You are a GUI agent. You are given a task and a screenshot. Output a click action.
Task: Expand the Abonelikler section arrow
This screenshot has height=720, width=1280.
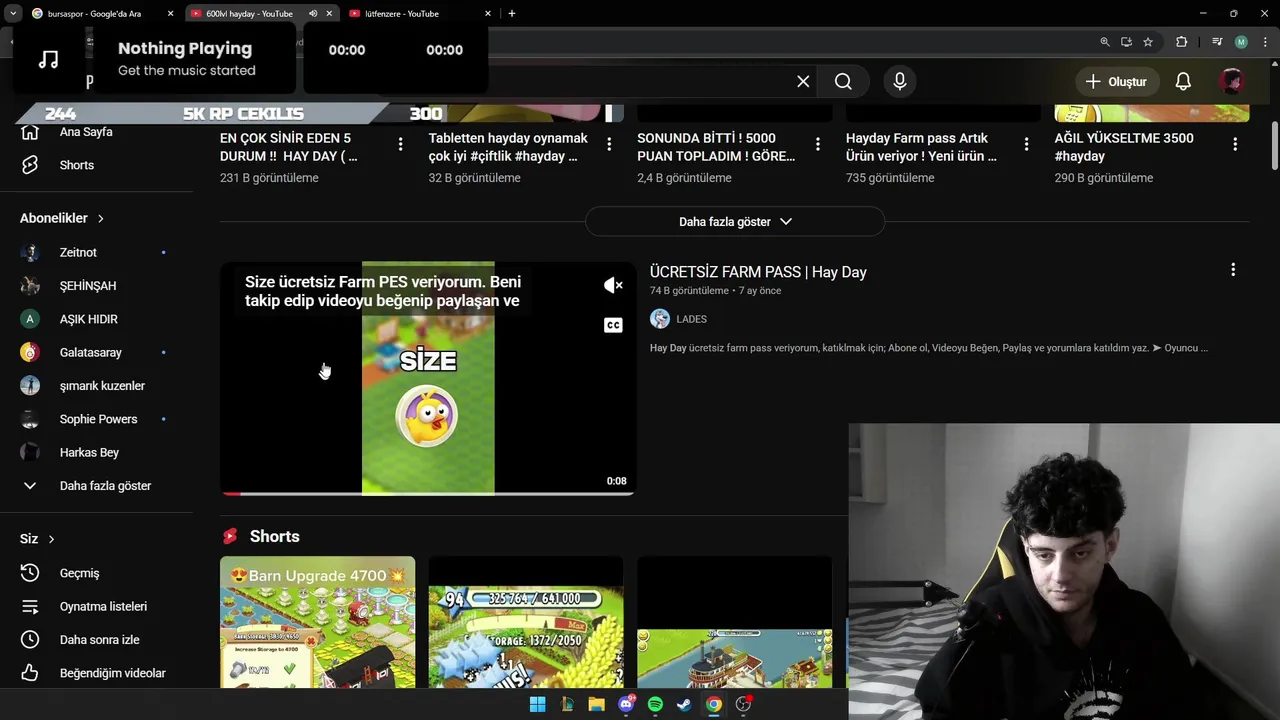click(100, 218)
